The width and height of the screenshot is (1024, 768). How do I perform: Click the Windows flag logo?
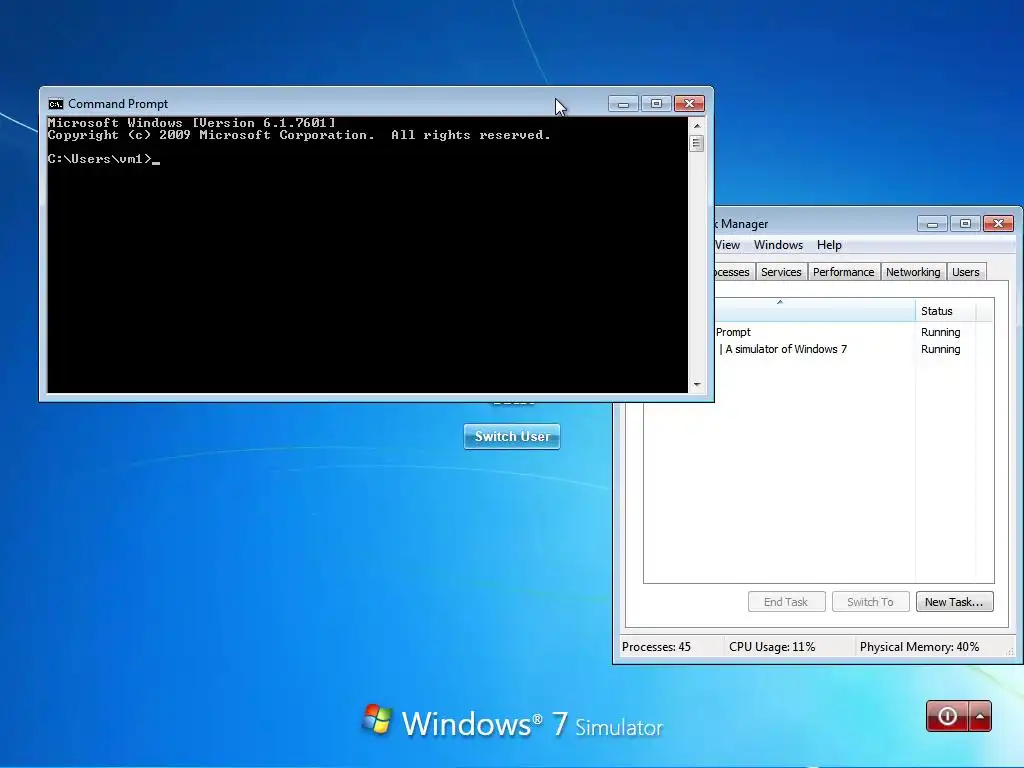377,720
